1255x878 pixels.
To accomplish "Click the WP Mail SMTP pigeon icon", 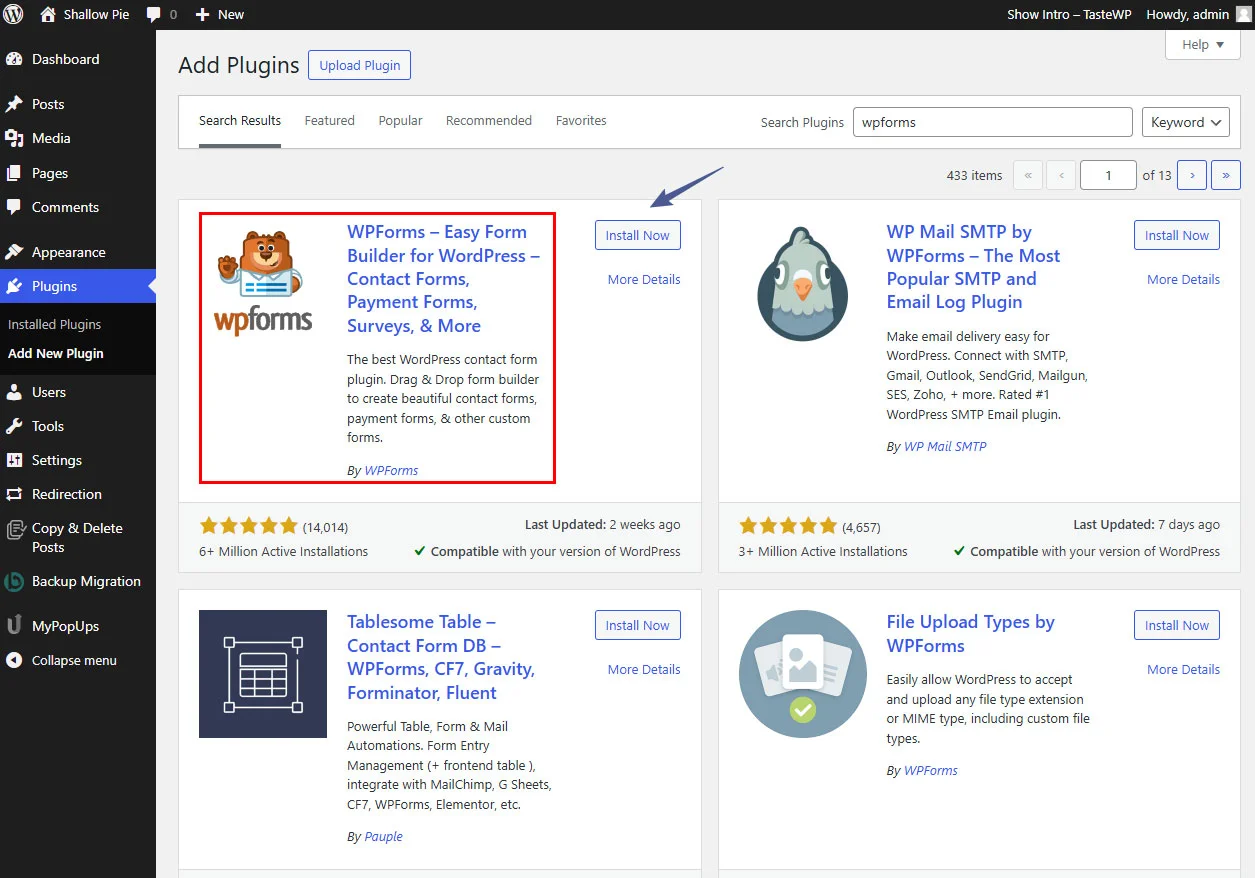I will pos(802,284).
